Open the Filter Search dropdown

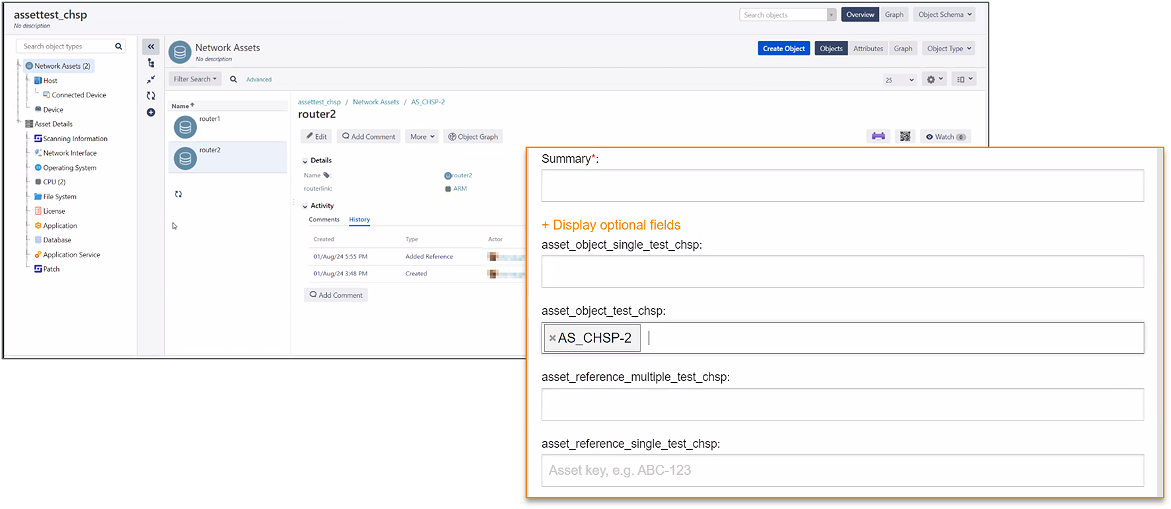(x=195, y=78)
